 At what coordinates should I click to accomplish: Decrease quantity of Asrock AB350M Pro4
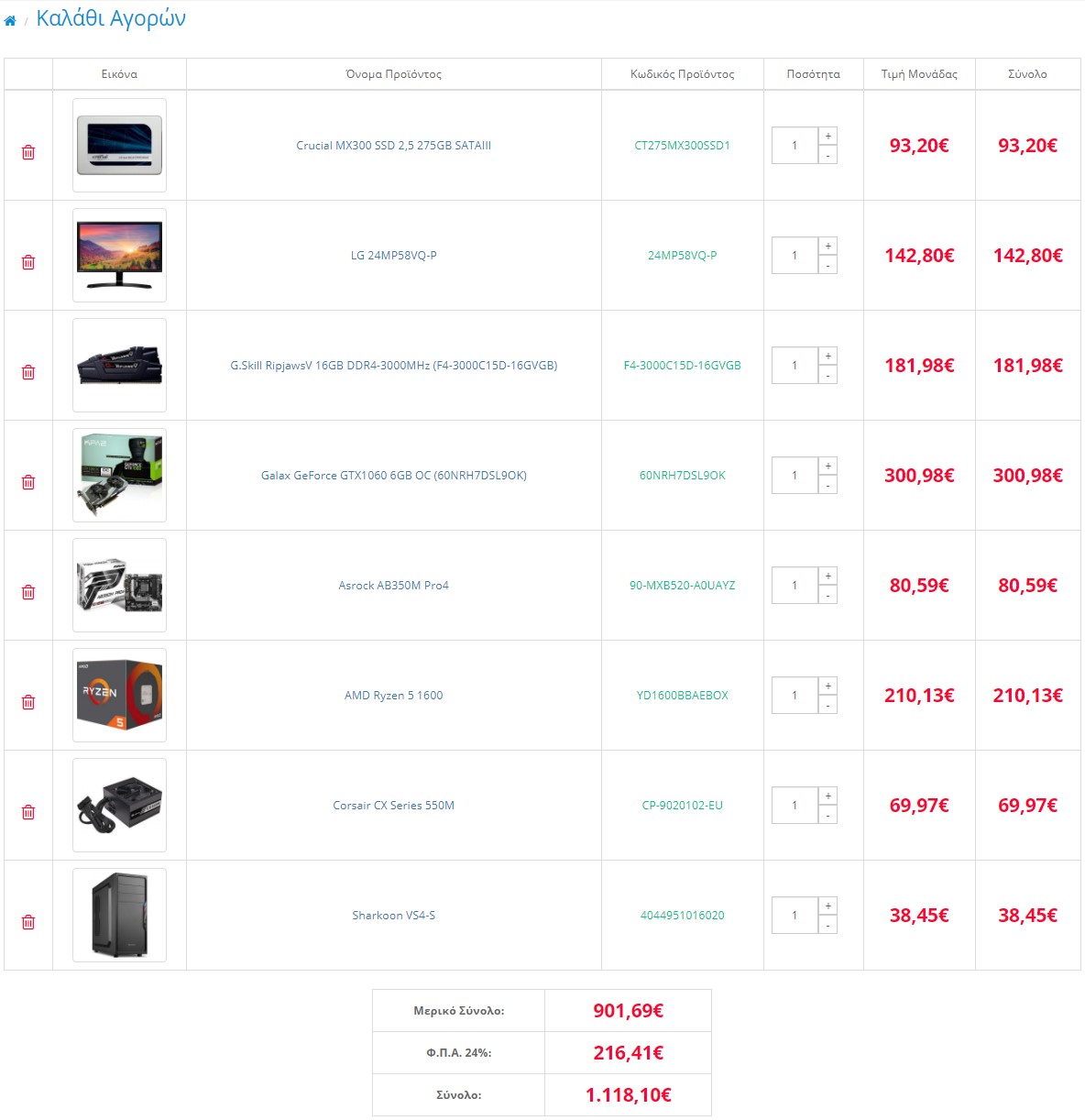pyautogui.click(x=828, y=595)
